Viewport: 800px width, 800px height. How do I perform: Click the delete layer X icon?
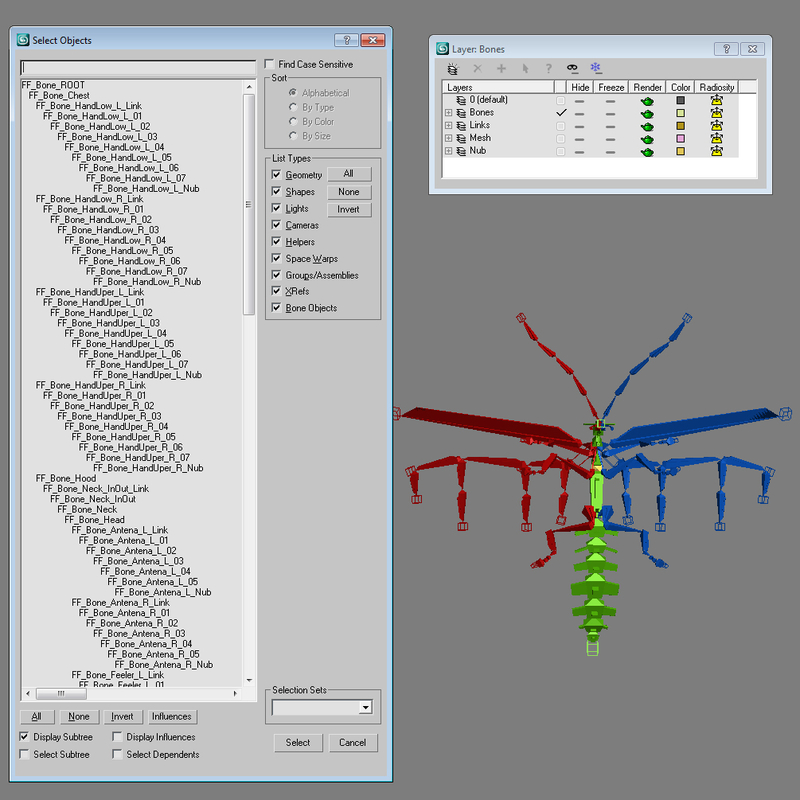tap(476, 68)
